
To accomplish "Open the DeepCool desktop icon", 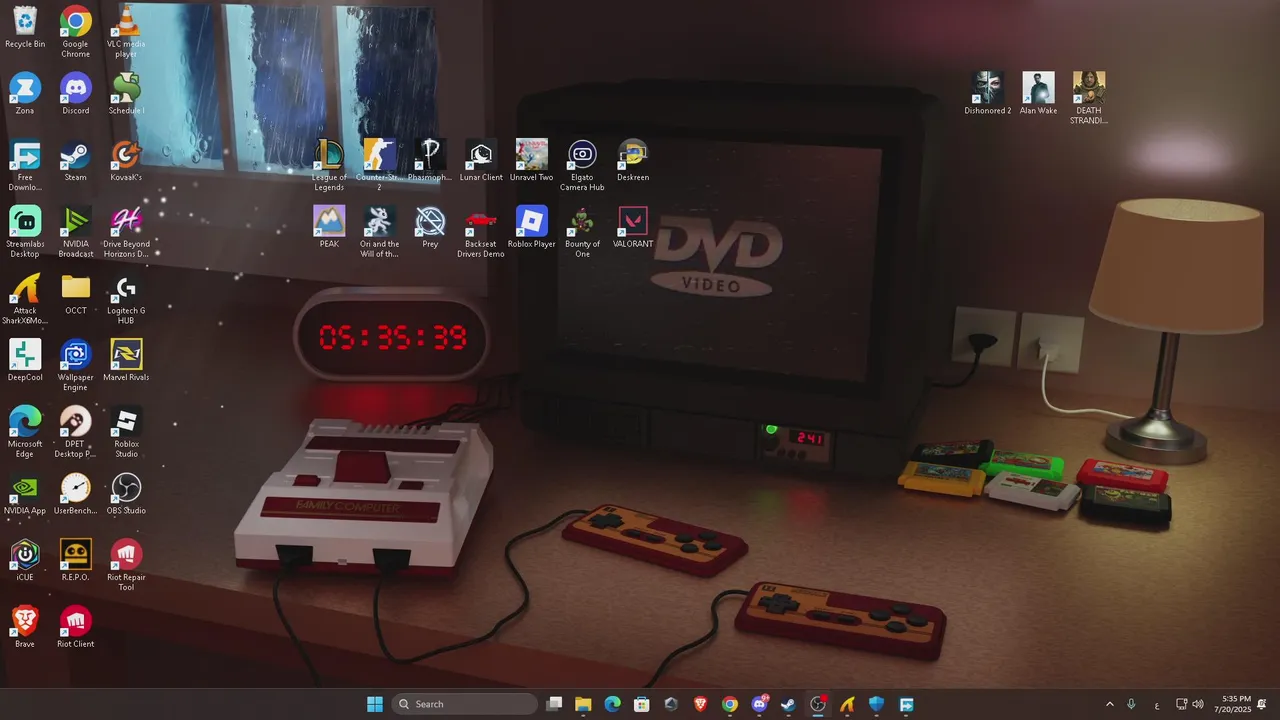I will [25, 361].
